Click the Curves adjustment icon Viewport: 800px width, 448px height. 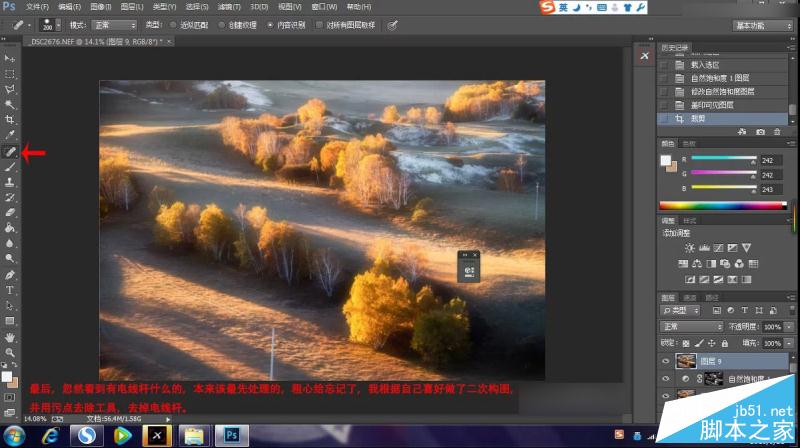[x=718, y=248]
